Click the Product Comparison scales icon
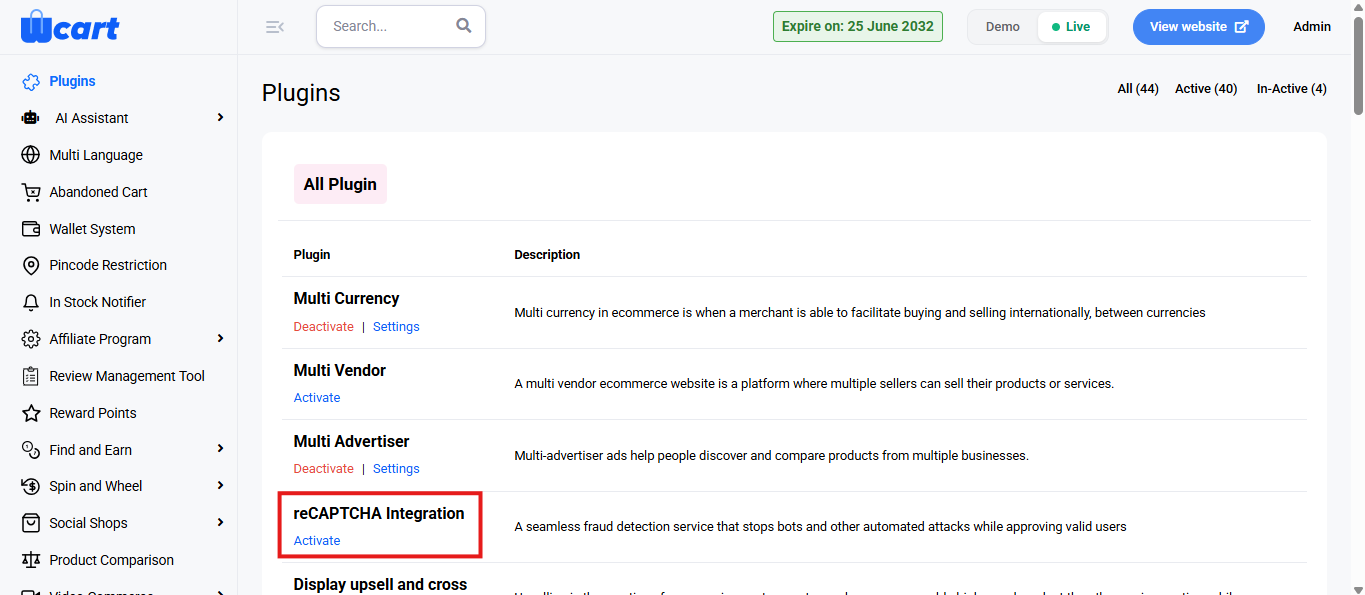The height and width of the screenshot is (595, 1365). 31,560
